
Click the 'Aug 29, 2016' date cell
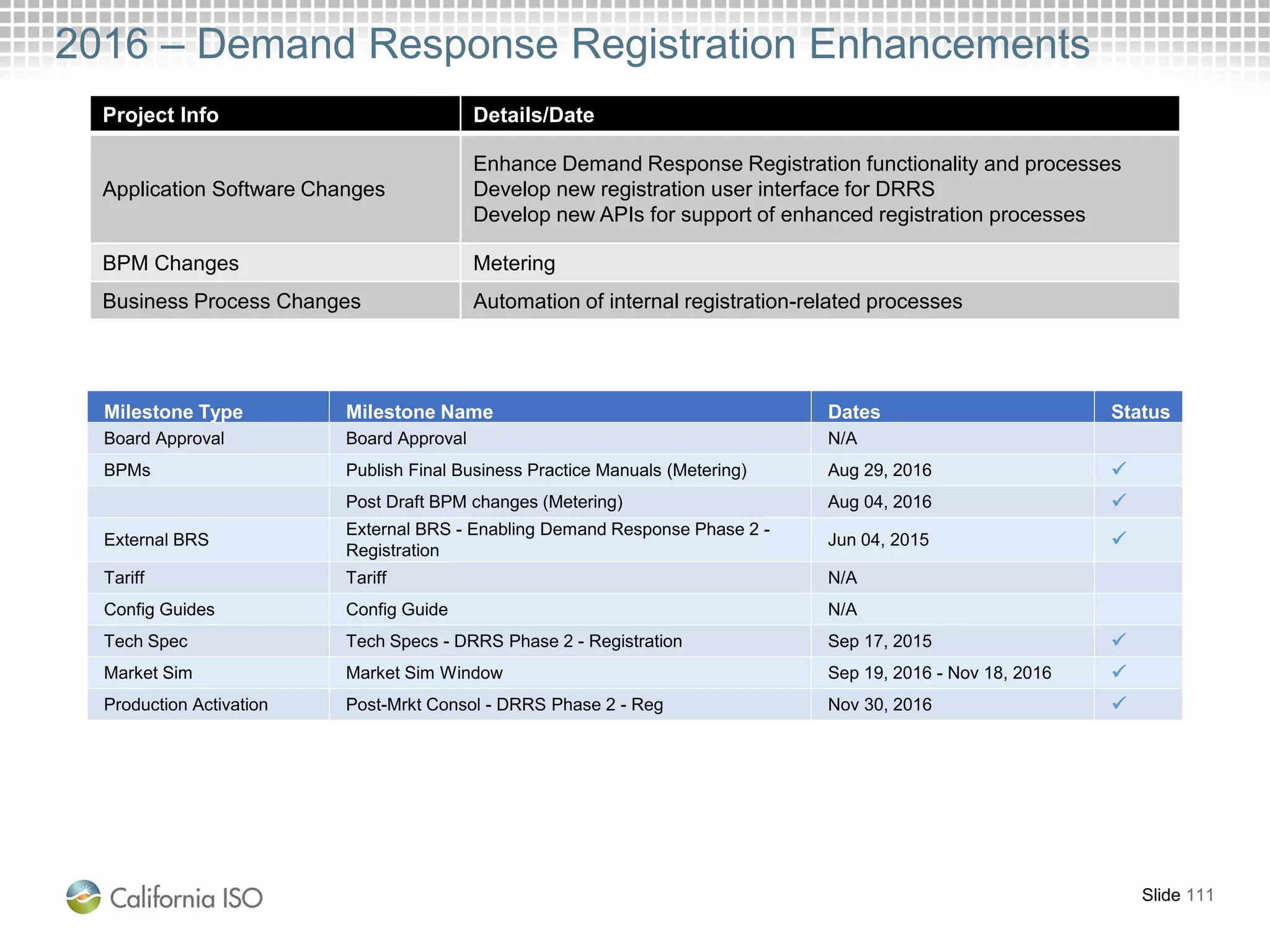coord(952,470)
